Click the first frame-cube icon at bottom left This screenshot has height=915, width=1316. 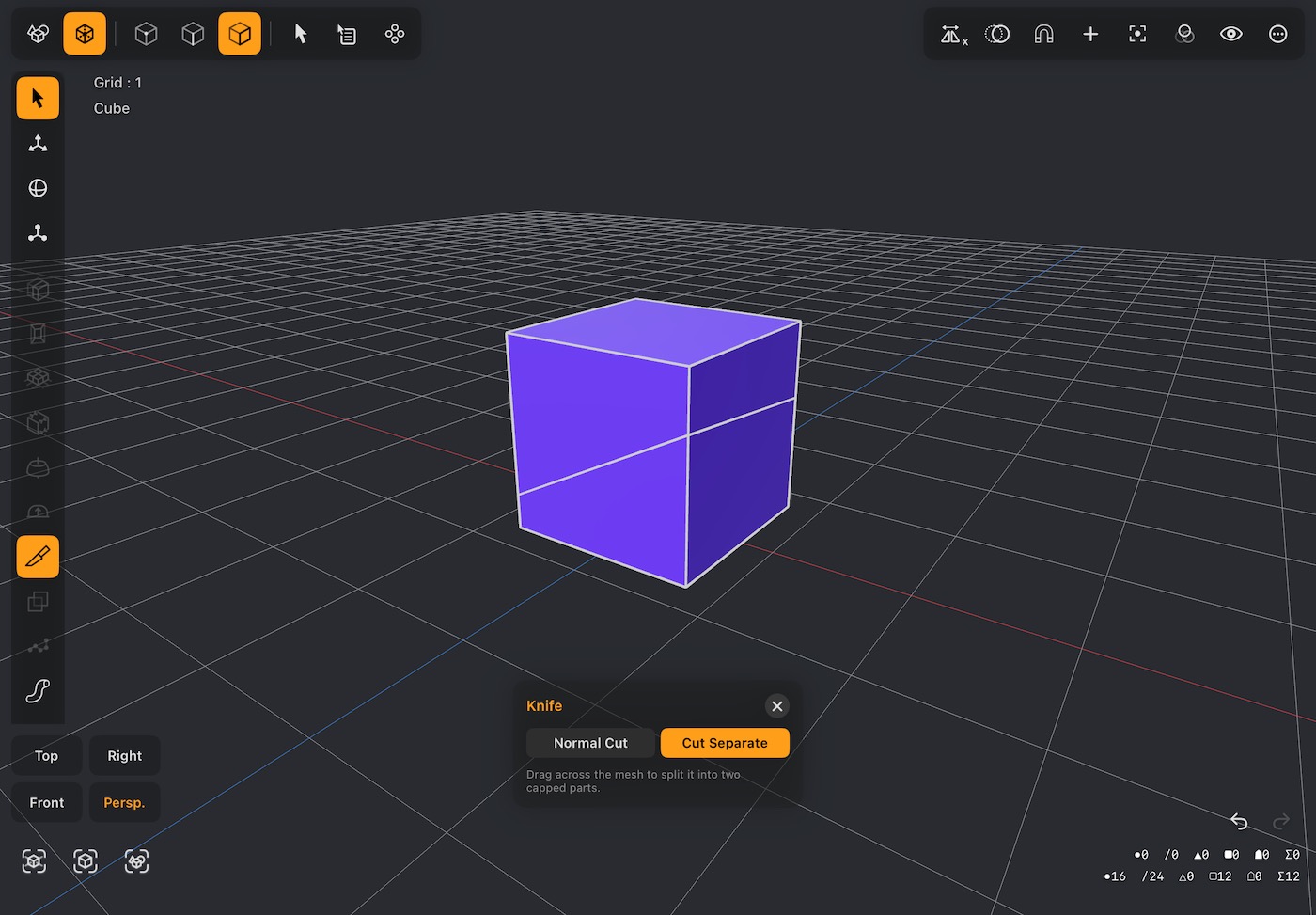pos(35,861)
